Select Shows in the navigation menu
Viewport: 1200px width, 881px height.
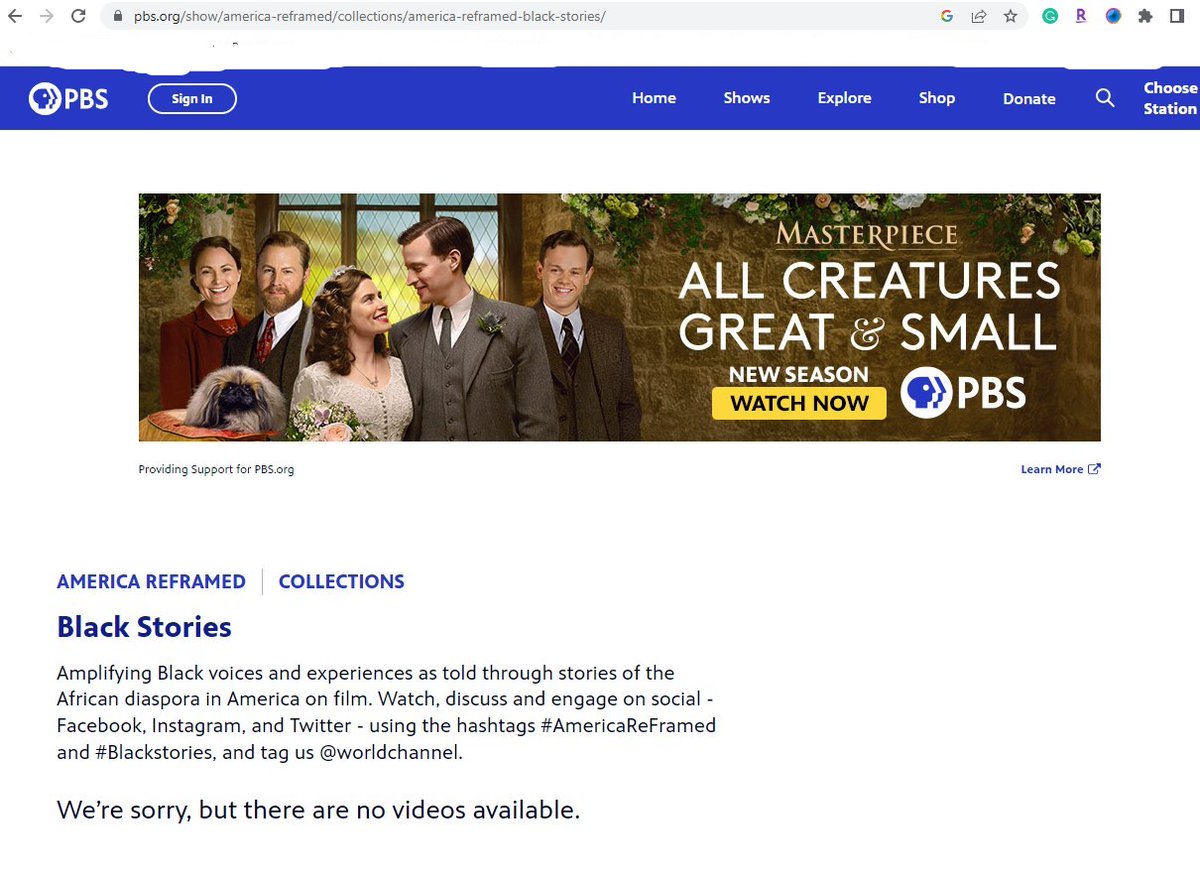point(746,98)
